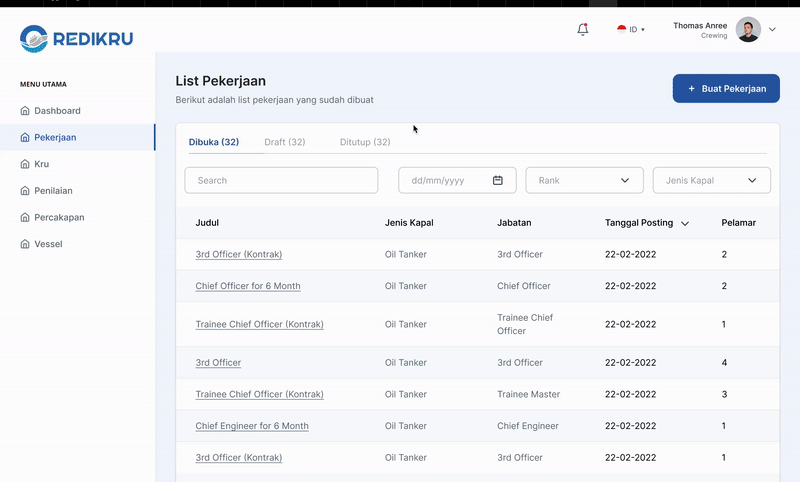Open Chief Officer for 6 Month link
Image resolution: width=800 pixels, height=482 pixels.
pyautogui.click(x=248, y=286)
